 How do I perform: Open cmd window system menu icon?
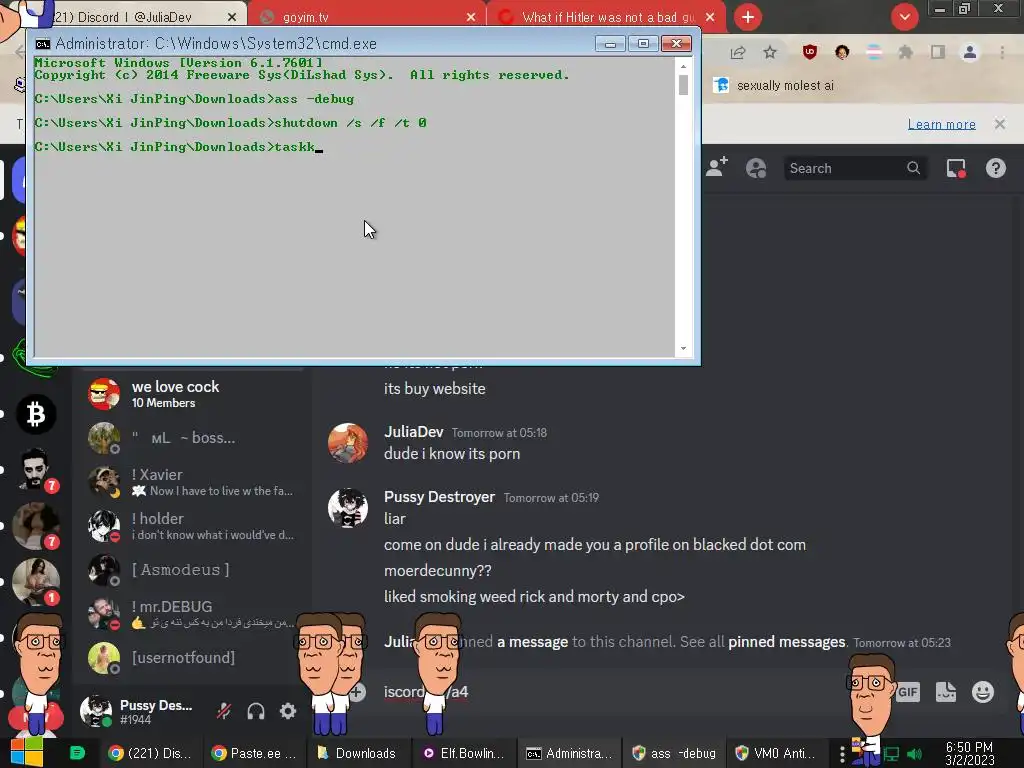(42, 44)
